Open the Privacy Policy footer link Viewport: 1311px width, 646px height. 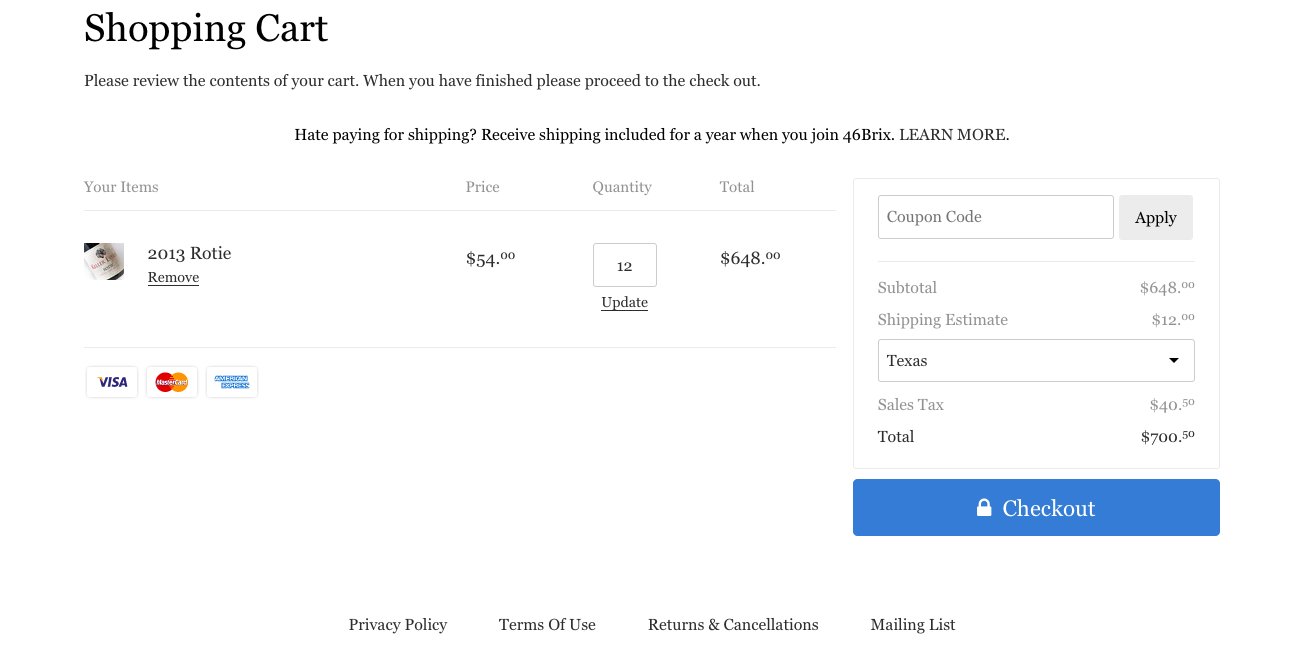(x=398, y=625)
